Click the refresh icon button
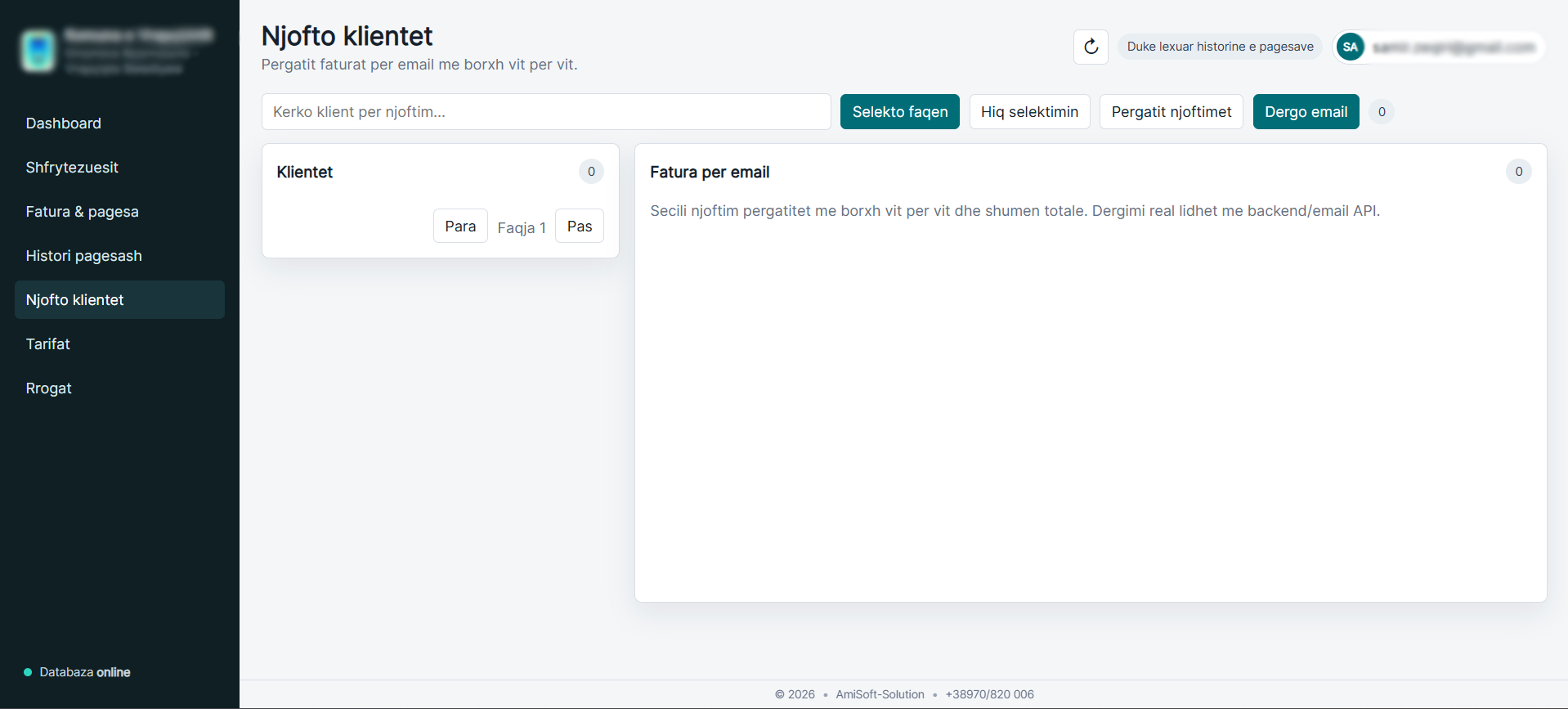1568x709 pixels. pyautogui.click(x=1091, y=47)
